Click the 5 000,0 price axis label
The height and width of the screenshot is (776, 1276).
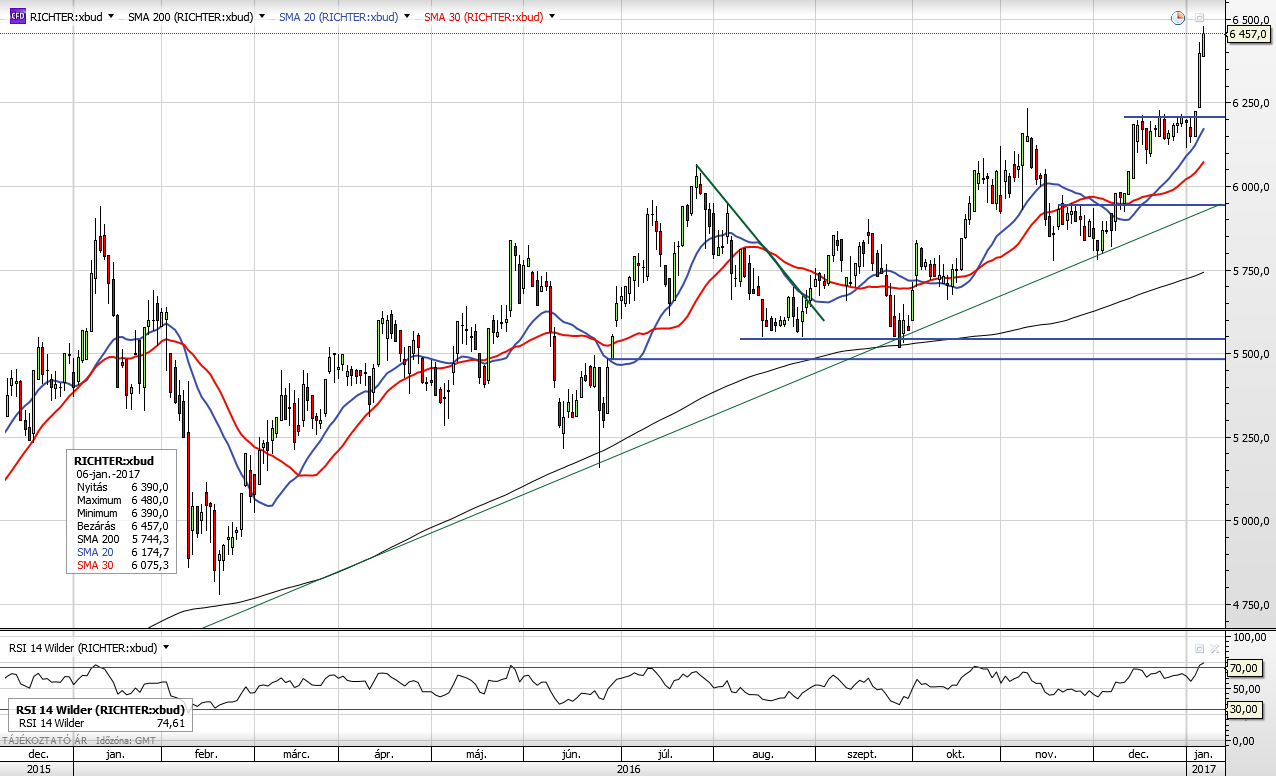1249,521
